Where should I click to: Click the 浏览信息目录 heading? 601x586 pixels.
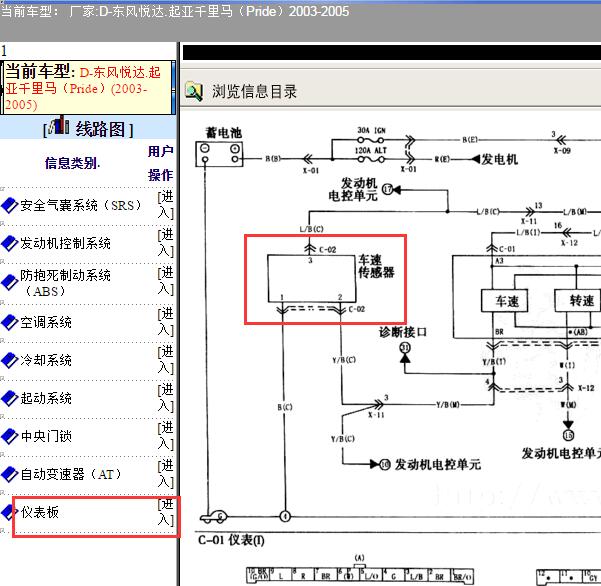[x=255, y=91]
